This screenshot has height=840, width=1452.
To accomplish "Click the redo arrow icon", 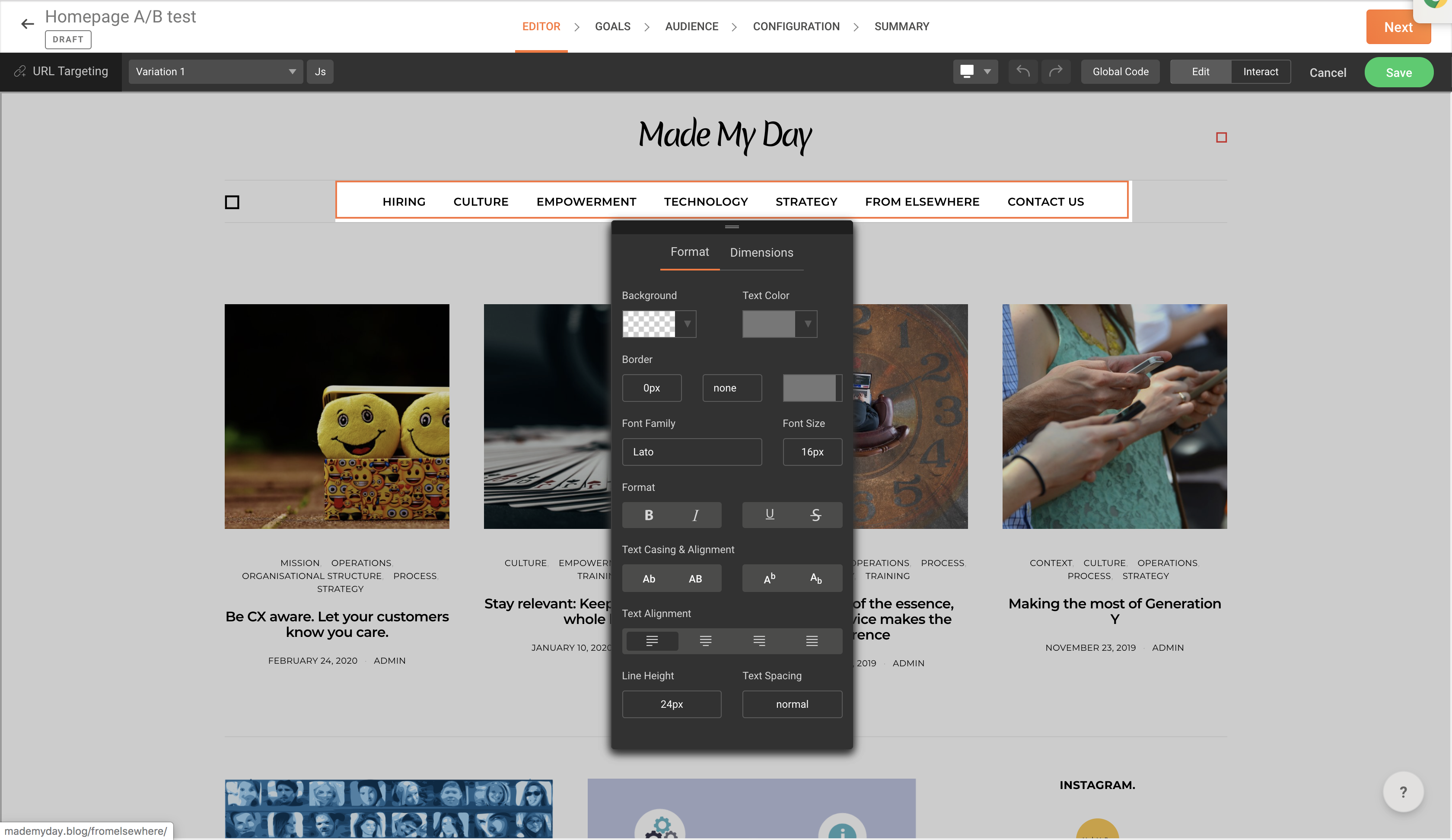I will pyautogui.click(x=1055, y=71).
